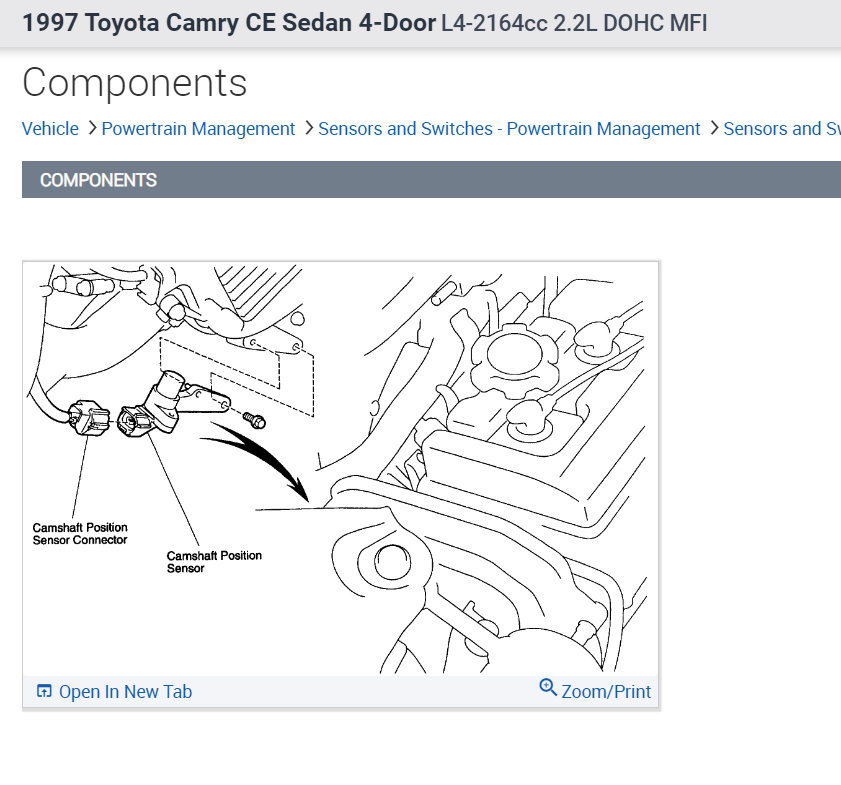Click the Components page heading
The image size is (841, 785).
click(135, 83)
